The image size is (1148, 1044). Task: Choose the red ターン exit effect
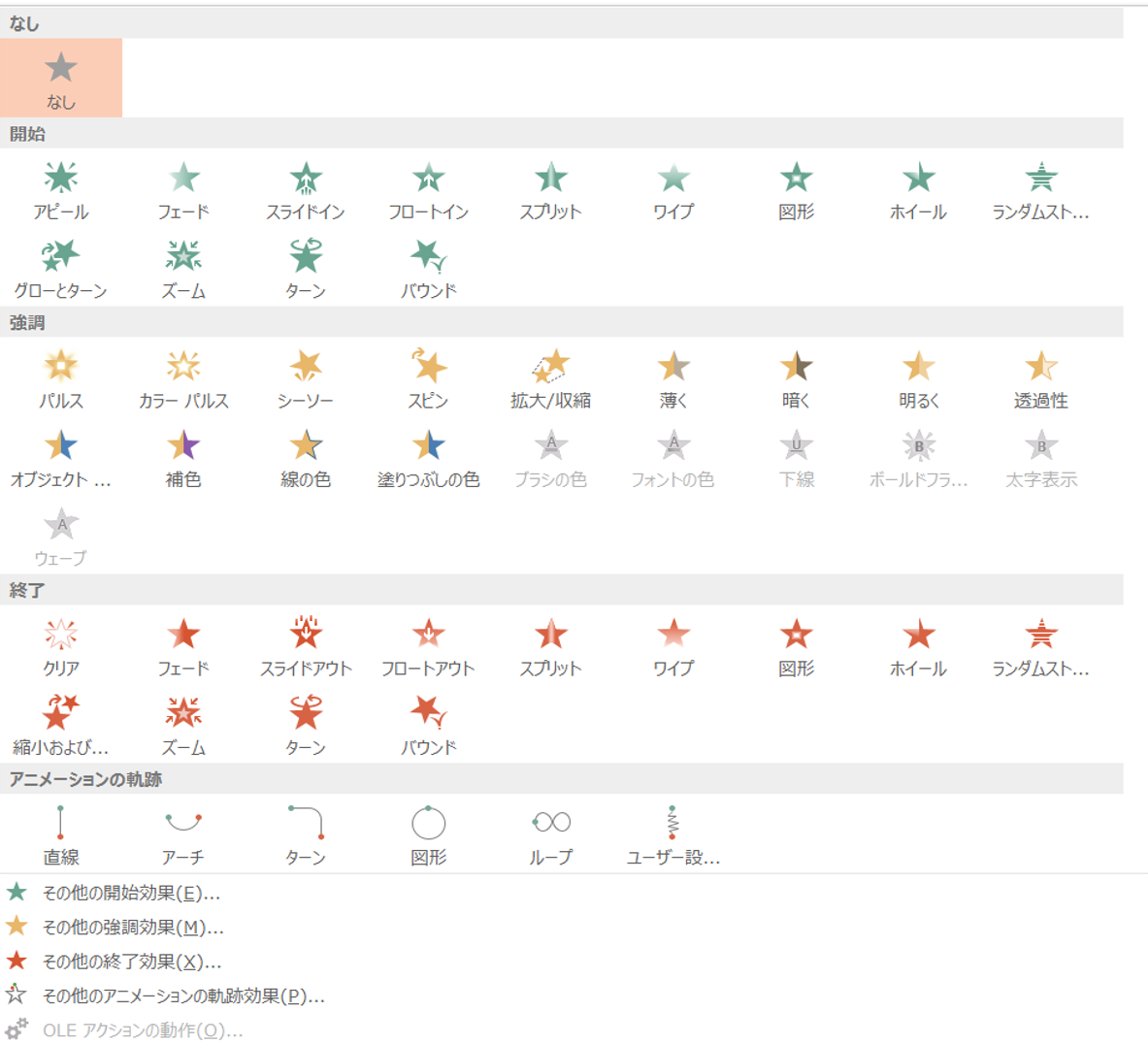[x=306, y=727]
